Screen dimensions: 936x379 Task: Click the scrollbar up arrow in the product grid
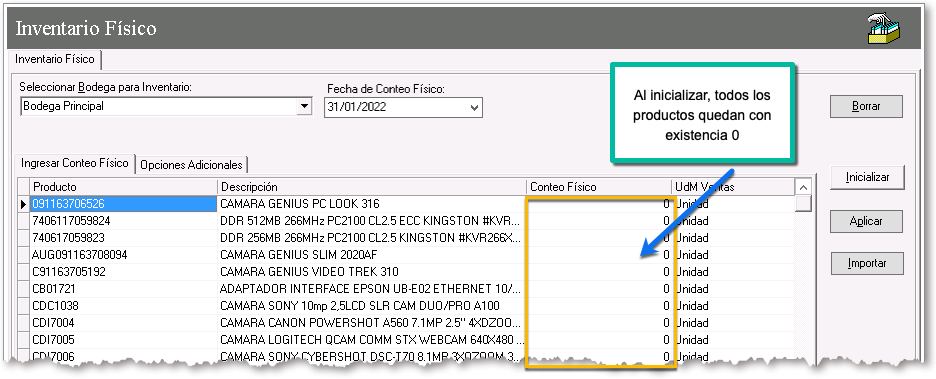(x=803, y=187)
